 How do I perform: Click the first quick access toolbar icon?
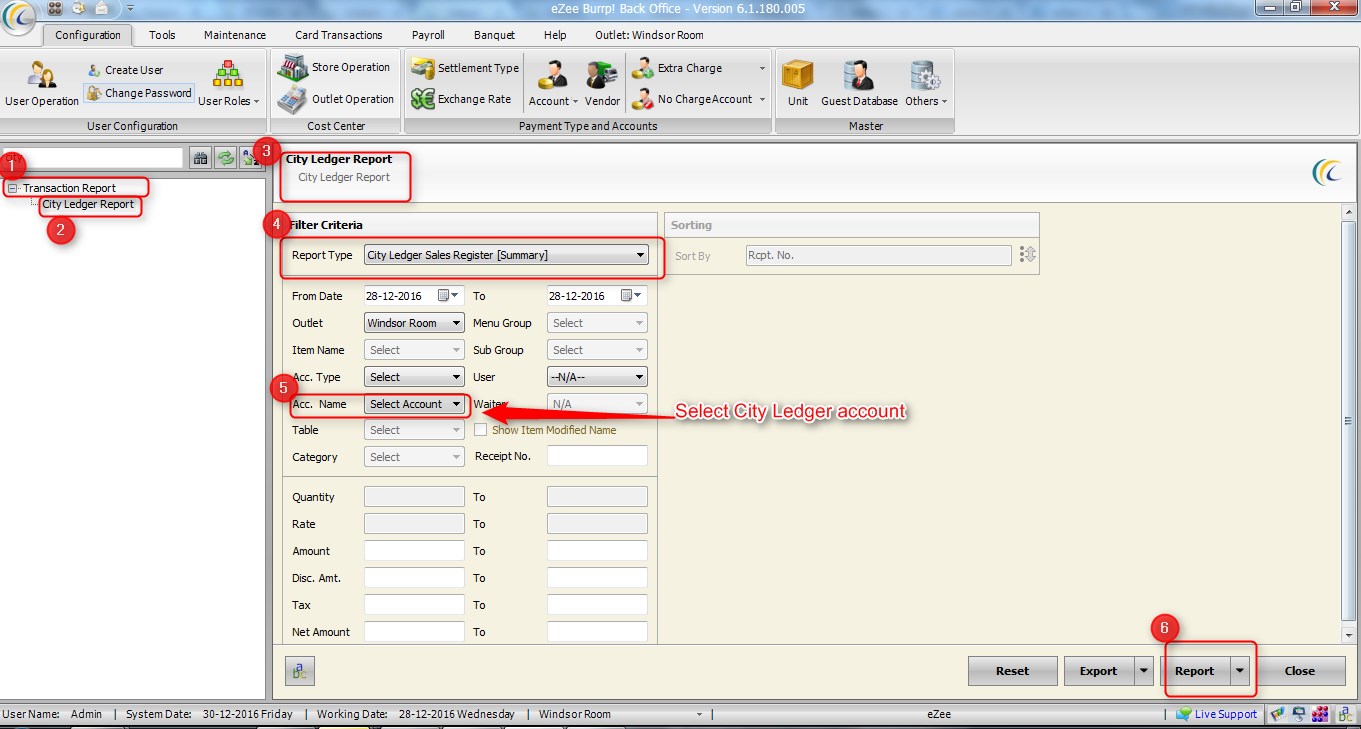point(54,7)
